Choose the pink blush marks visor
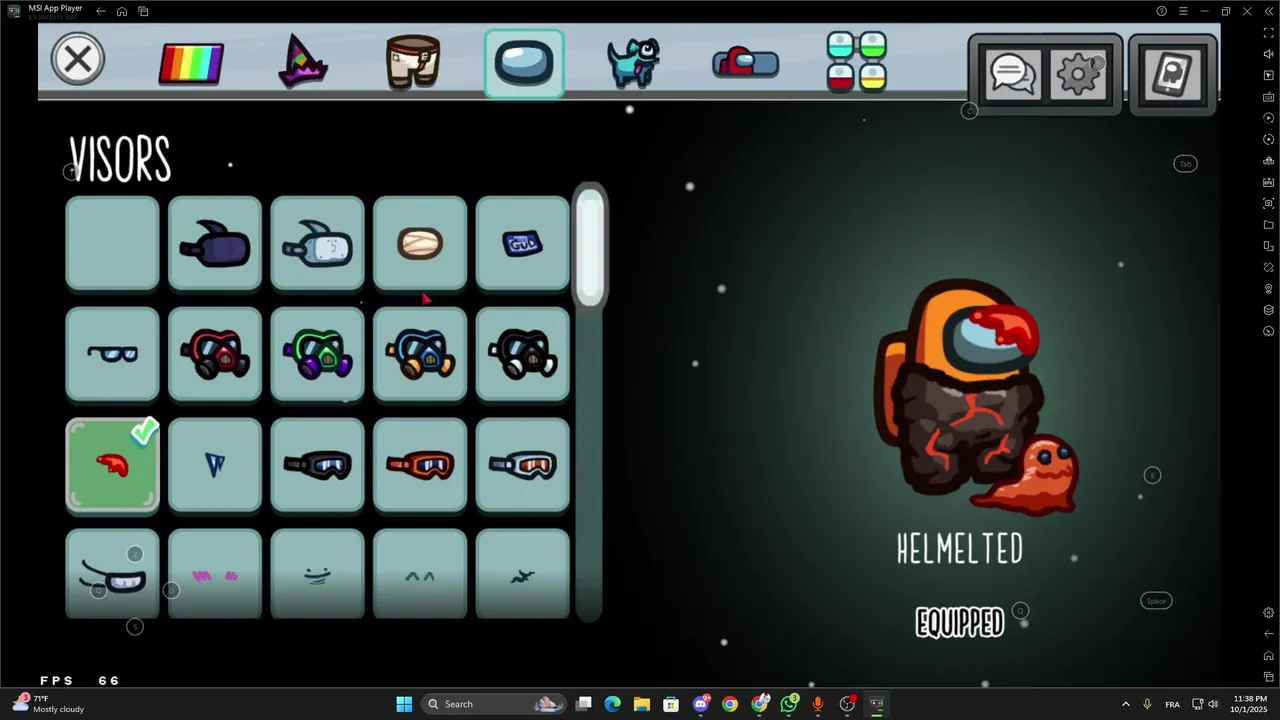Screen dimensions: 1280x720 click(215, 574)
